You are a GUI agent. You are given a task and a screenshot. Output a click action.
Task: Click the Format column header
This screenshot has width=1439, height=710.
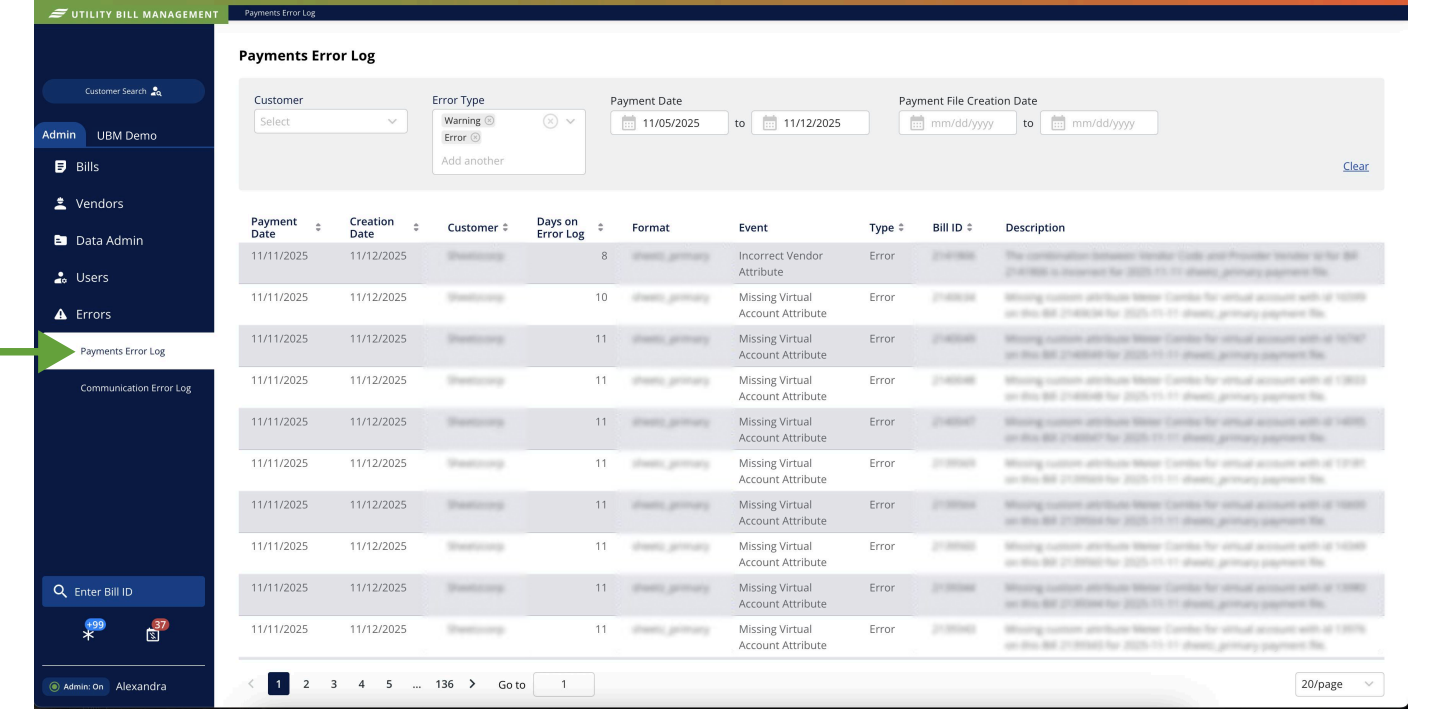tap(651, 228)
